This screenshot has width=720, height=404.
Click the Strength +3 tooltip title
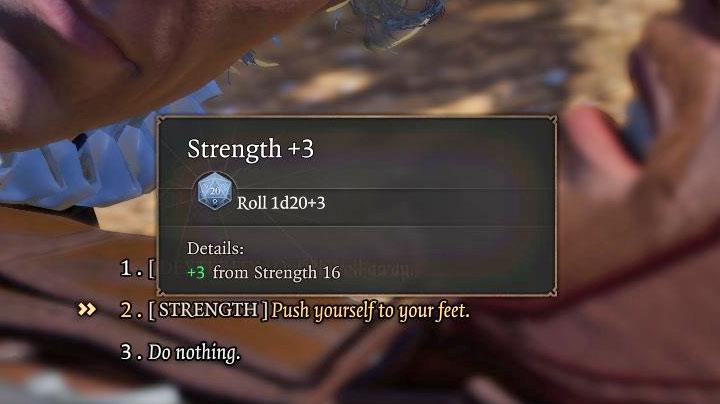[250, 149]
